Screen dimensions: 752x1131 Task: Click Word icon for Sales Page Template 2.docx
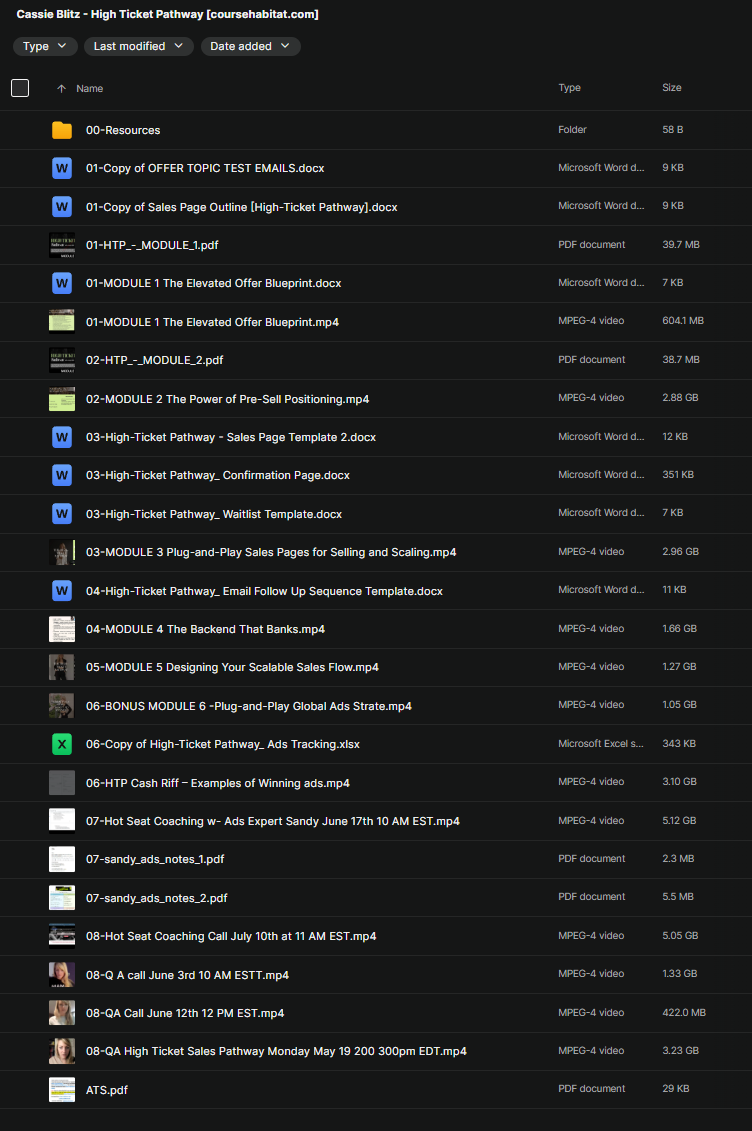click(x=62, y=437)
